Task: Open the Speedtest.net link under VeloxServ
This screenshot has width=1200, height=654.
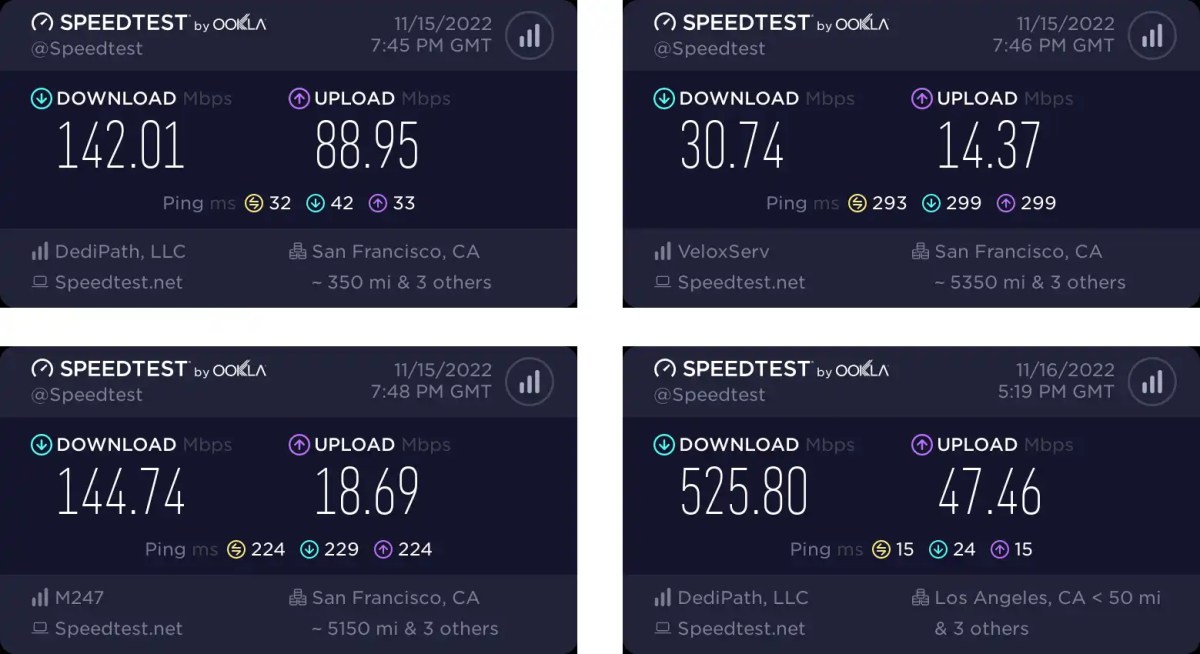Action: point(741,282)
